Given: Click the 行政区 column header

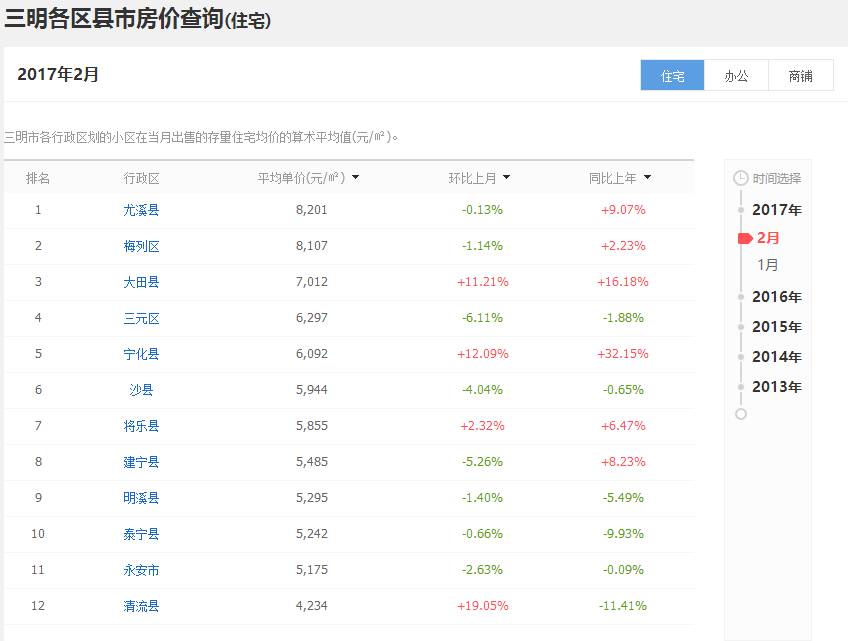Looking at the screenshot, I should click(141, 178).
